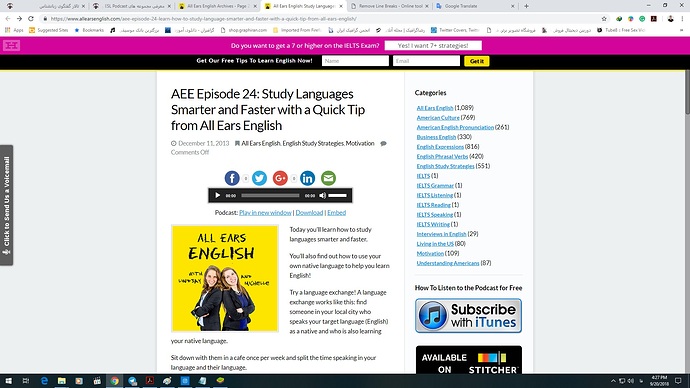Image resolution: width=690 pixels, height=388 pixels.
Task: Open Interviews in English category
Action: (x=441, y=234)
